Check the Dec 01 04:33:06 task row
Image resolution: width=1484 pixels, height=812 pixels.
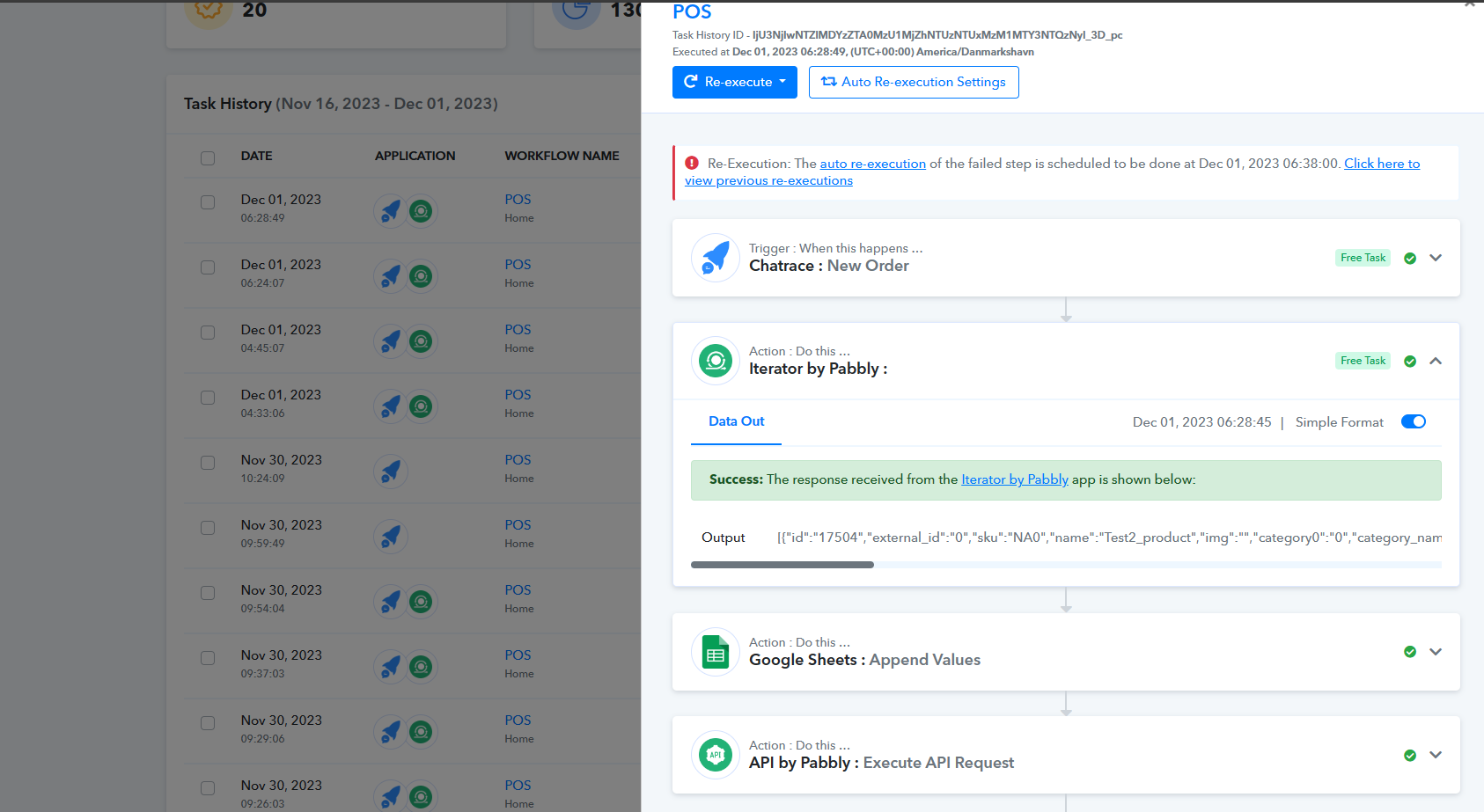(x=208, y=398)
